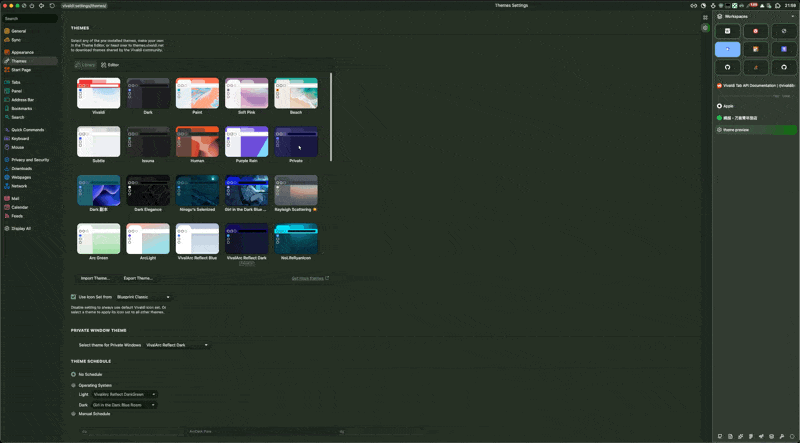This screenshot has width=800, height=443.
Task: Select the Private theme thumbnail
Action: click(x=296, y=142)
